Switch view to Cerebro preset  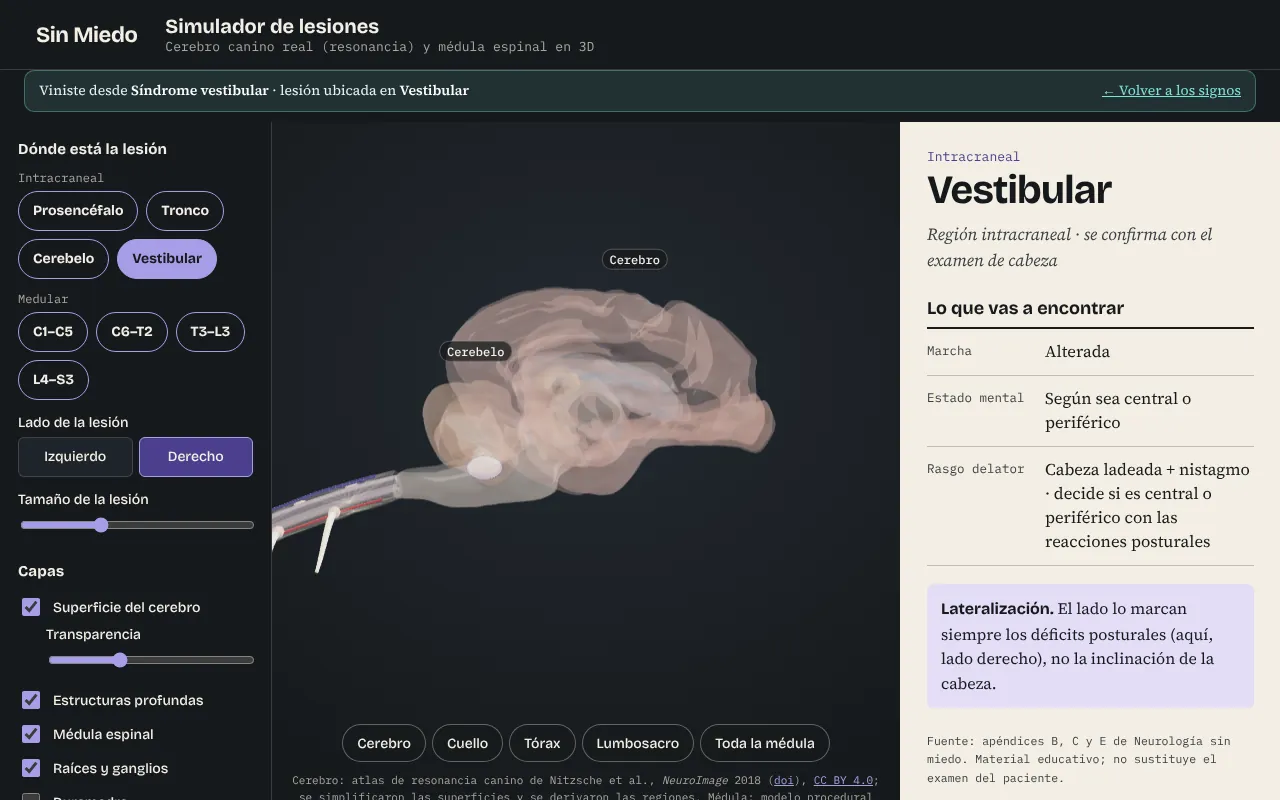tap(384, 744)
